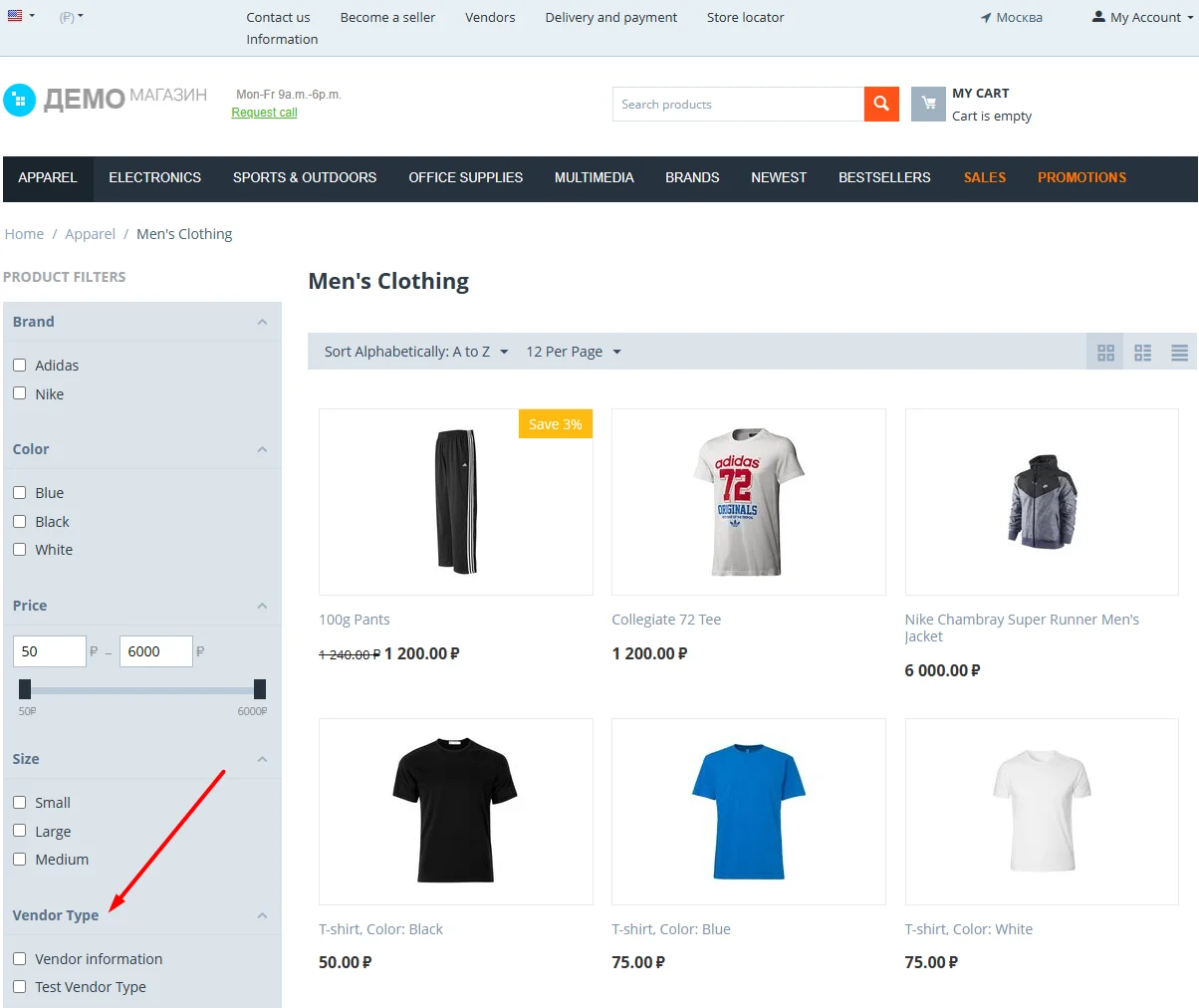Switch to grid view layout
The height and width of the screenshot is (1008, 1199).
[1105, 353]
